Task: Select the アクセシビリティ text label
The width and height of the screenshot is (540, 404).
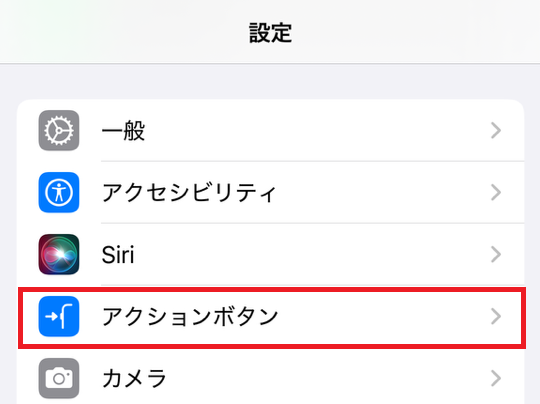Action: [x=189, y=193]
